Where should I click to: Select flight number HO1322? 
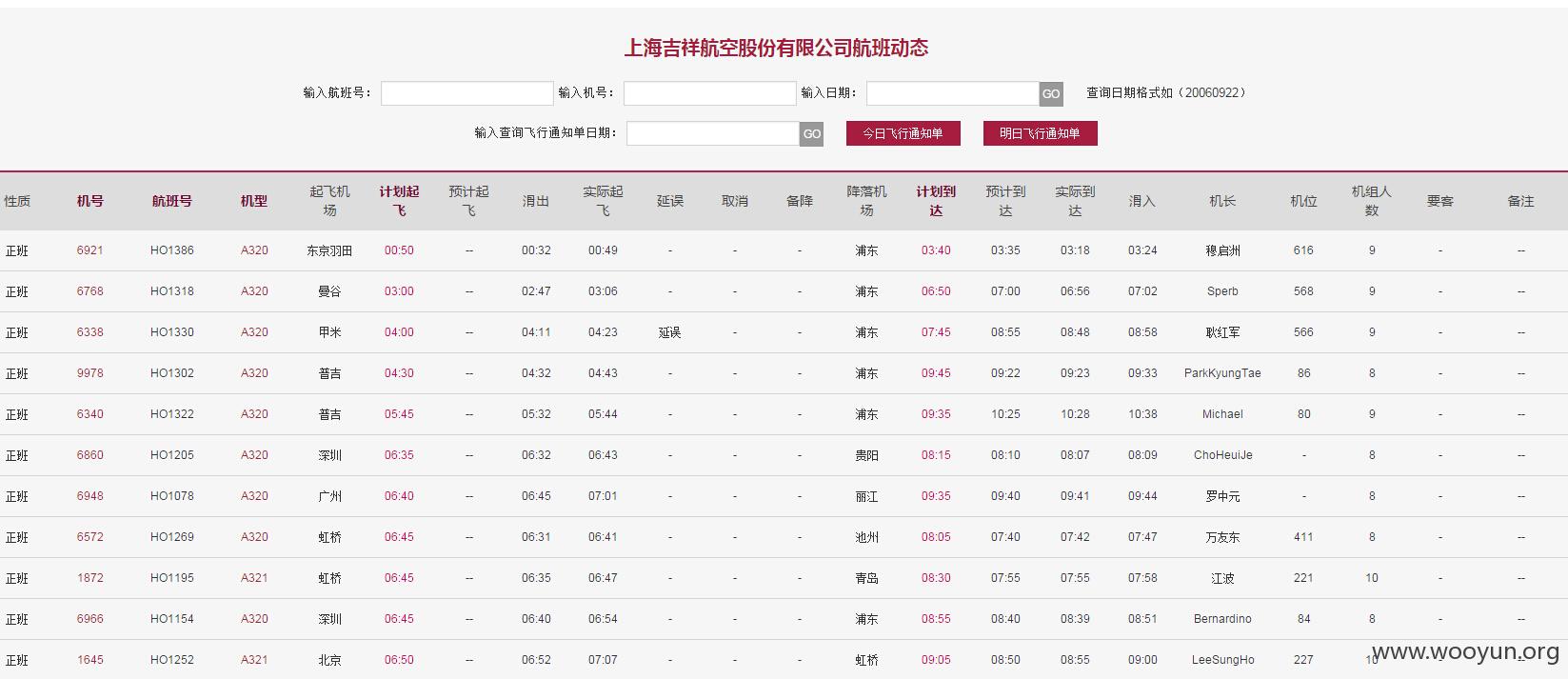pyautogui.click(x=172, y=414)
